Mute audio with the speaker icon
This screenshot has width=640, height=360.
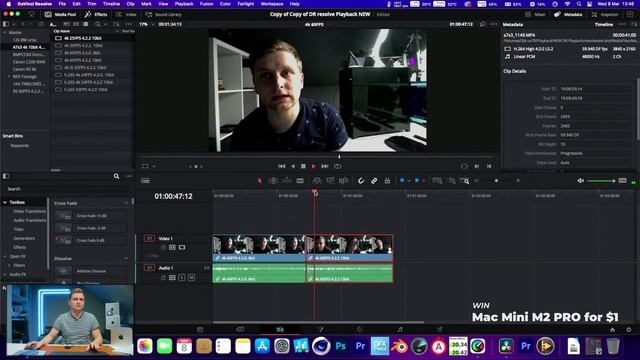(580, 180)
